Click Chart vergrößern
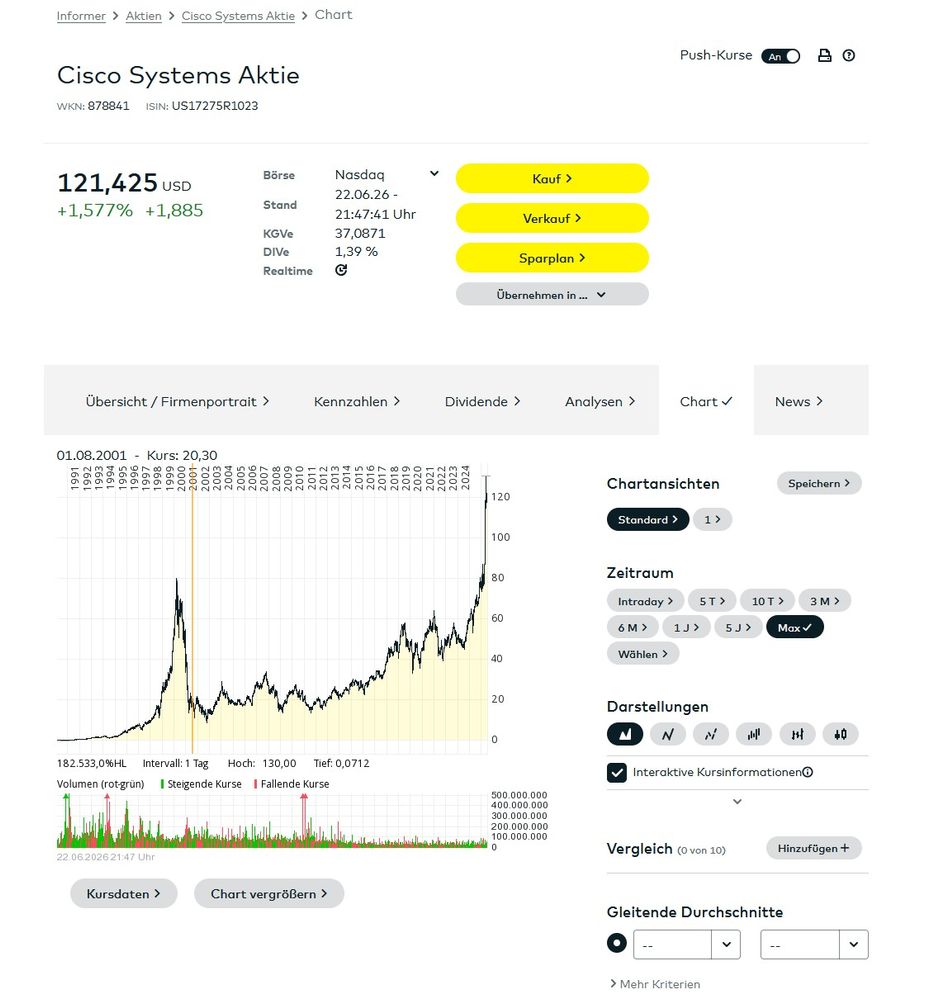The height and width of the screenshot is (999, 939). pos(269,893)
